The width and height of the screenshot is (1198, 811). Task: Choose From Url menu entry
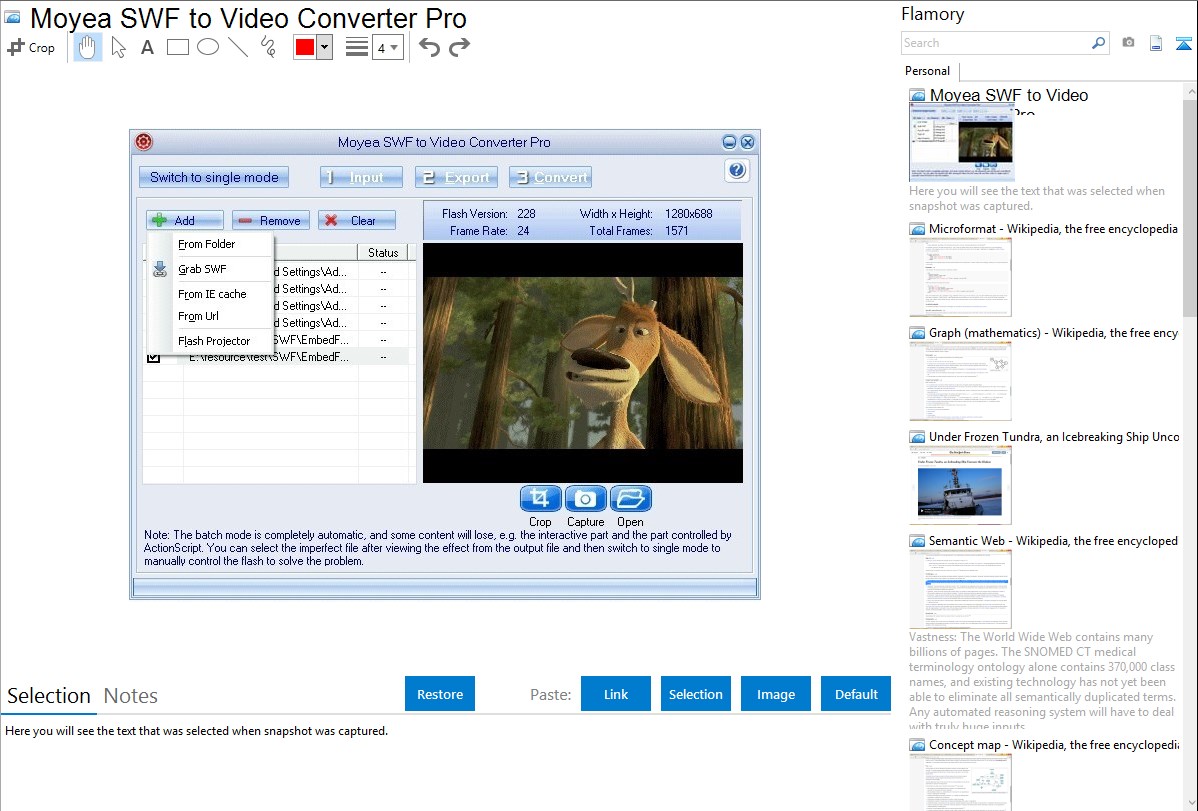click(198, 316)
